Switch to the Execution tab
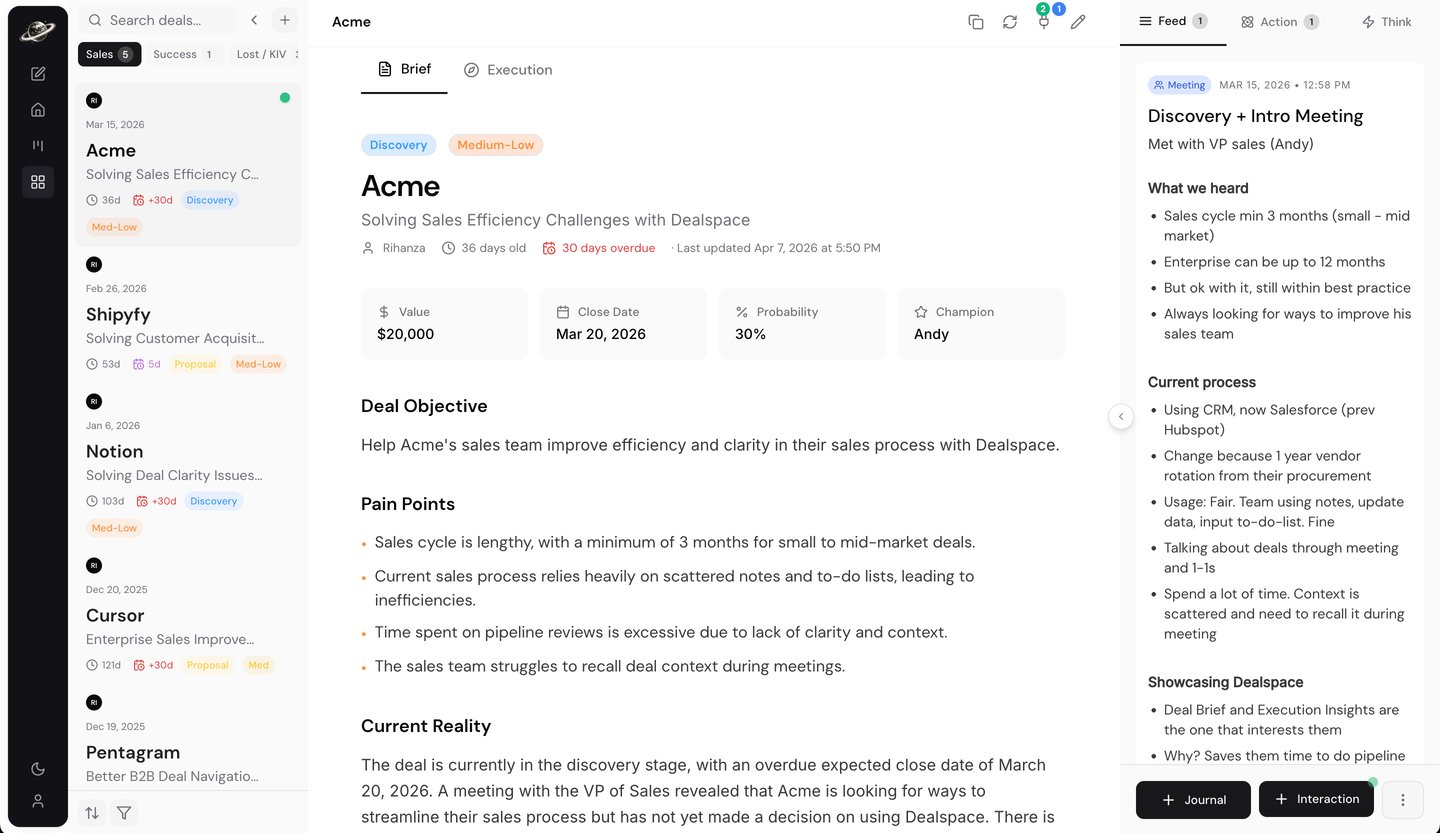Viewport: 1440px width, 833px height. [x=508, y=70]
